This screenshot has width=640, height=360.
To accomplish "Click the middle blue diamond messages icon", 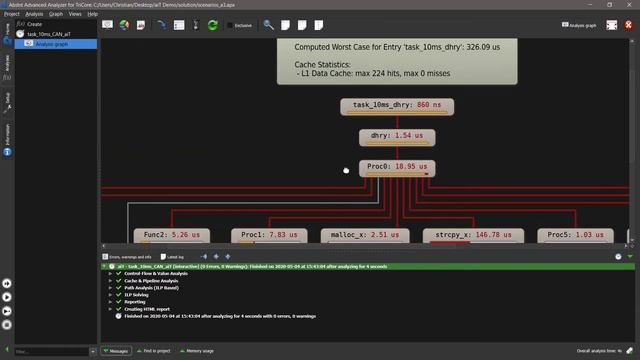I will 216,257.
